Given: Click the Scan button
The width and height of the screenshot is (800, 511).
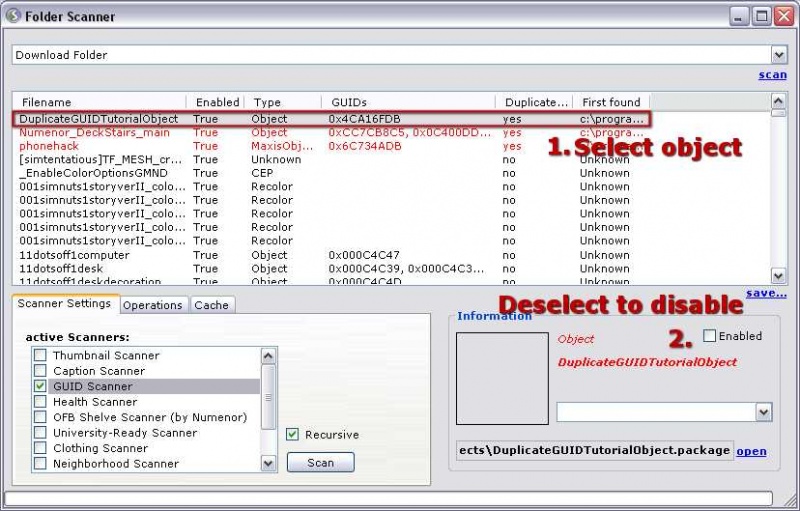Looking at the screenshot, I should [x=320, y=463].
